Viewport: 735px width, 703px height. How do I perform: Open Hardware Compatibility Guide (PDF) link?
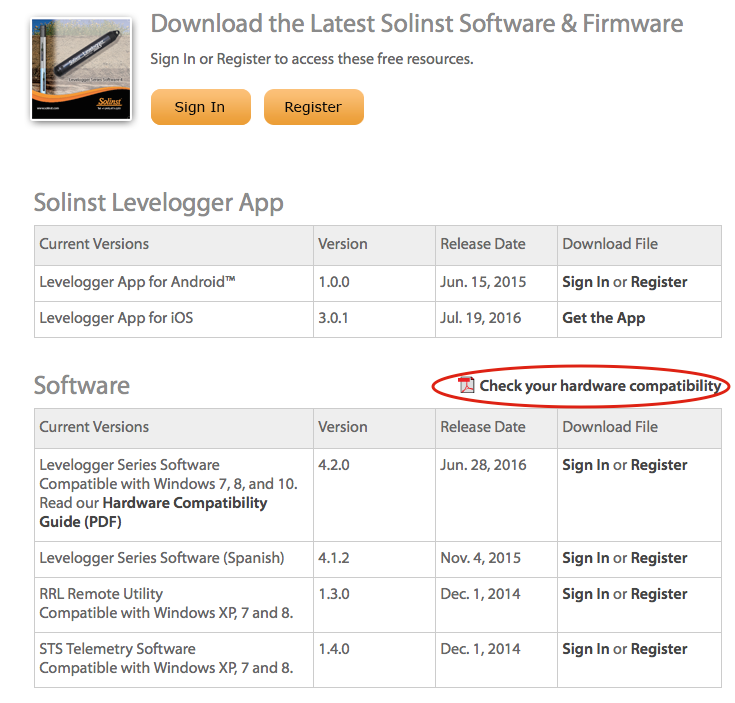(x=153, y=512)
